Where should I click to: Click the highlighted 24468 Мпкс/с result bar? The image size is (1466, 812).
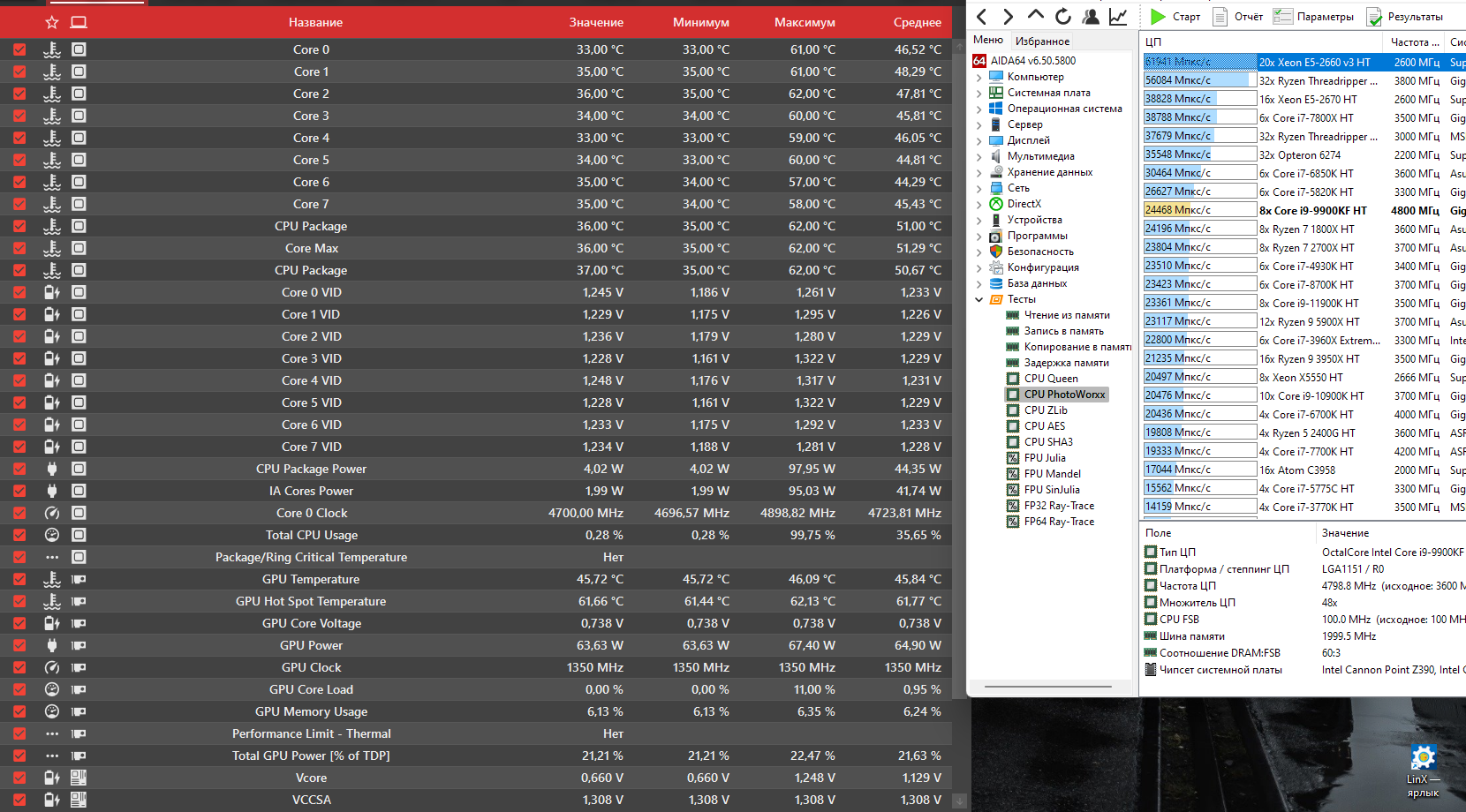(1200, 210)
